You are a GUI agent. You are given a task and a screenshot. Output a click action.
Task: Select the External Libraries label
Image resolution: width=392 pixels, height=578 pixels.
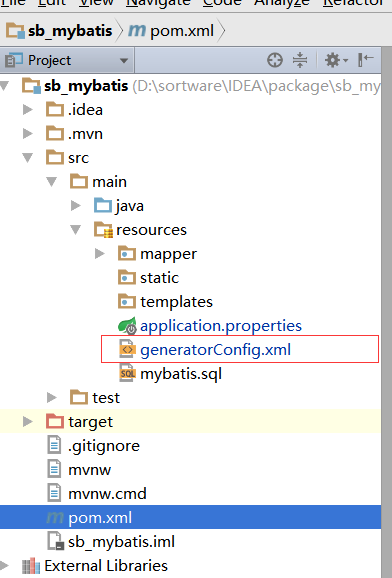[106, 565]
